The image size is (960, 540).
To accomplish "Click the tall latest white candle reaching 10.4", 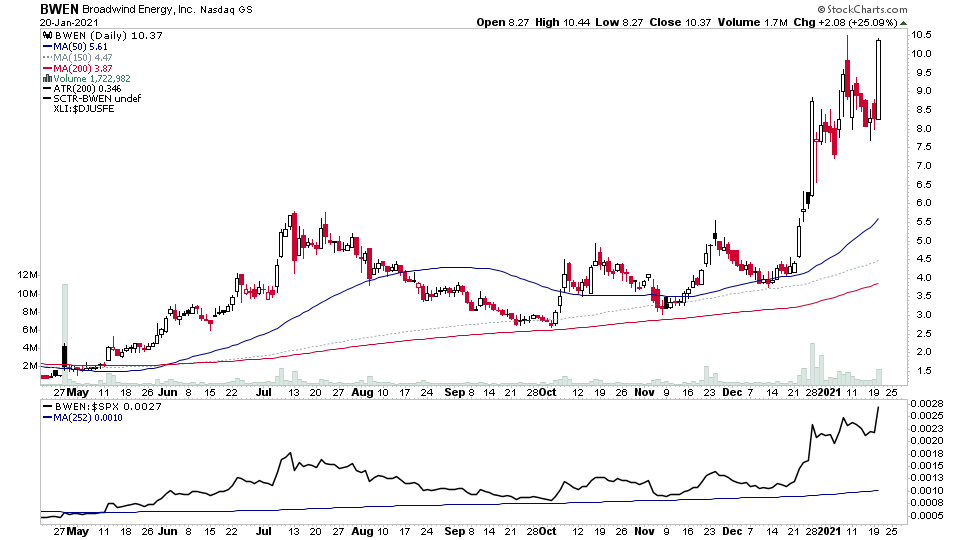I will pyautogui.click(x=879, y=80).
